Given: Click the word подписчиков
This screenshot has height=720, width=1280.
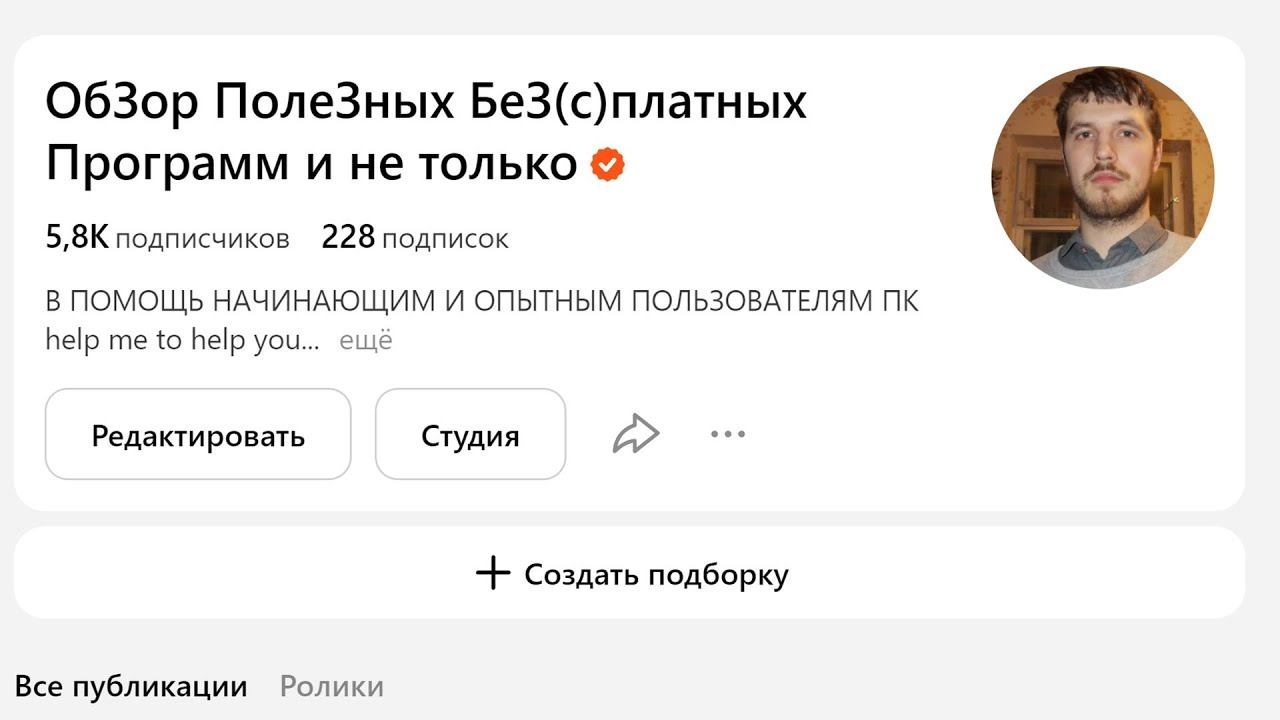Looking at the screenshot, I should coord(202,239).
